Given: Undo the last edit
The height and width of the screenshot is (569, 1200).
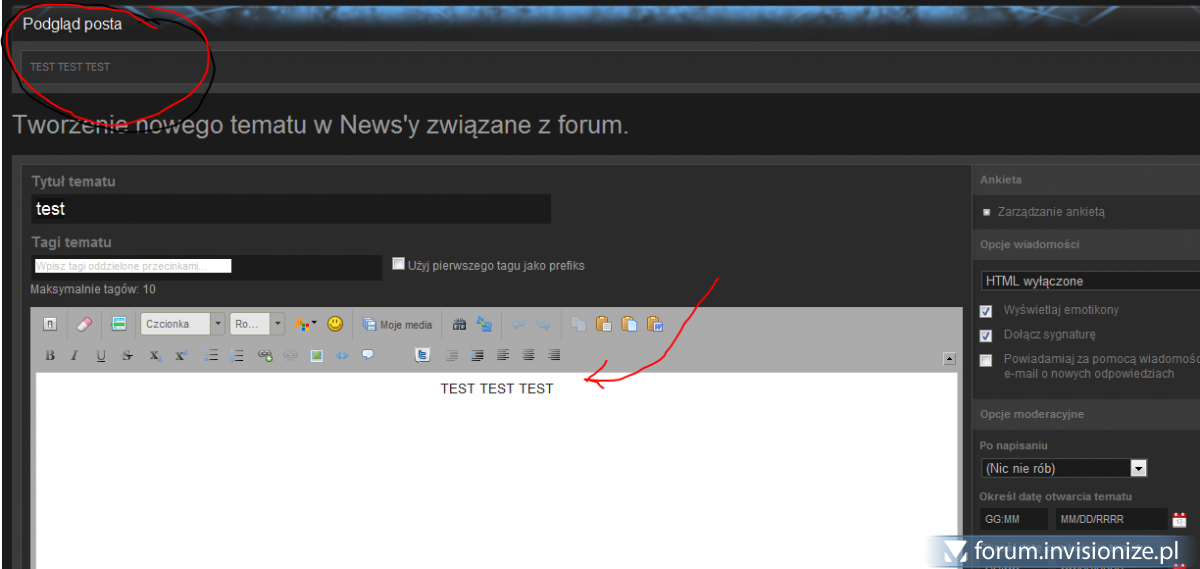Looking at the screenshot, I should (x=519, y=324).
